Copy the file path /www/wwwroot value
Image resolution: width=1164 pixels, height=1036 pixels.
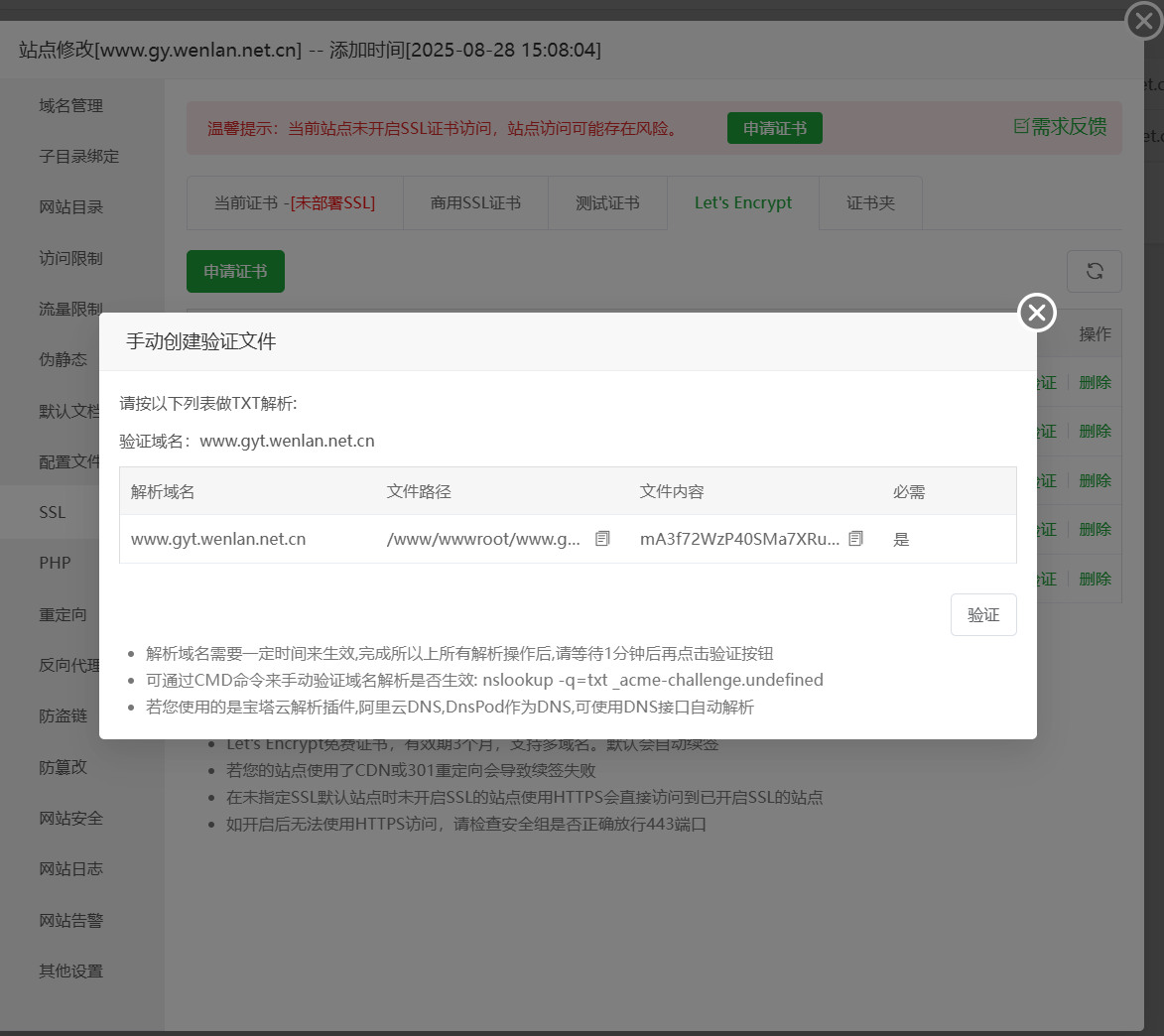coord(602,539)
